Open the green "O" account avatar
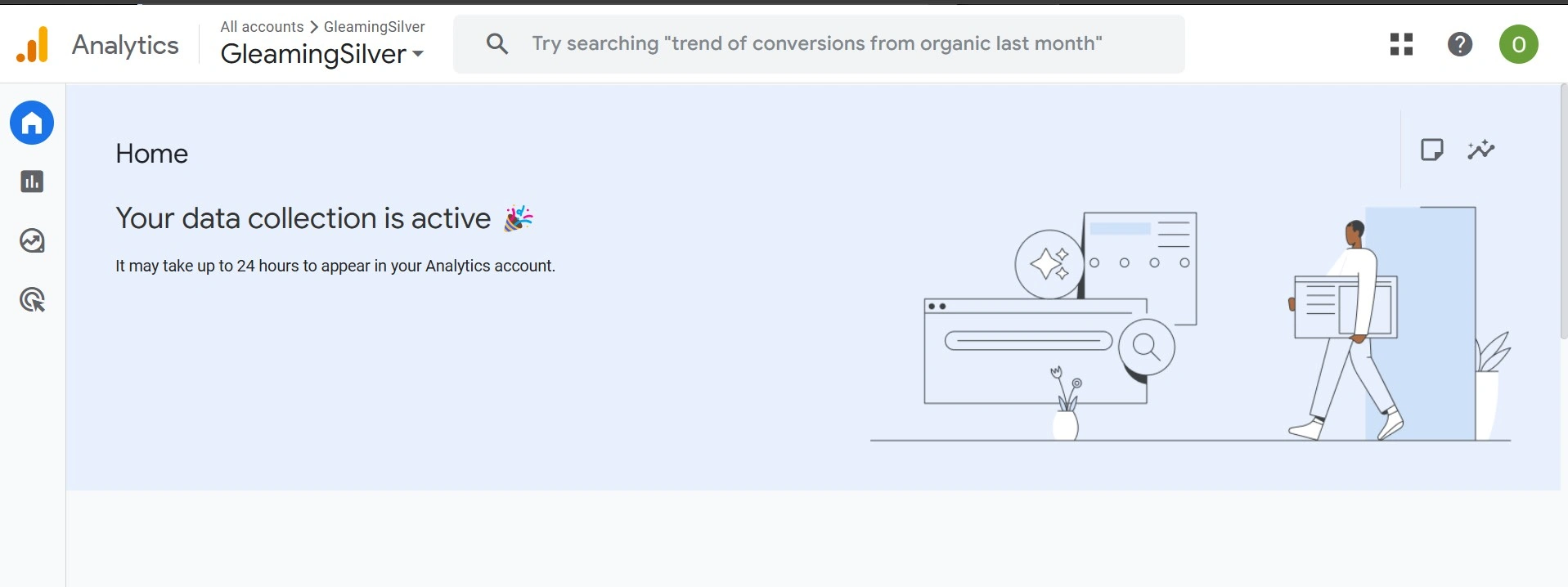 coord(1518,44)
